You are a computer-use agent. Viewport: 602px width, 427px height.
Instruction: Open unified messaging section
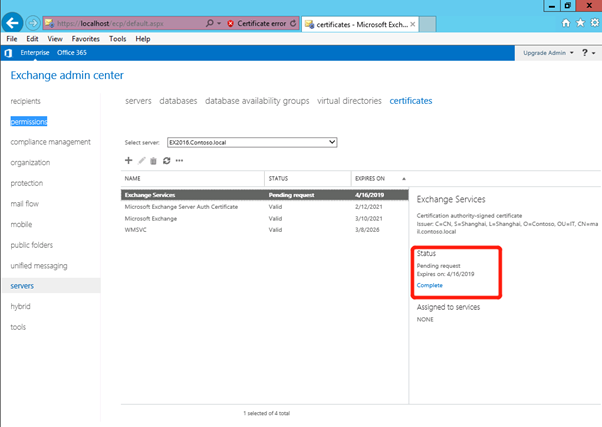pos(39,266)
